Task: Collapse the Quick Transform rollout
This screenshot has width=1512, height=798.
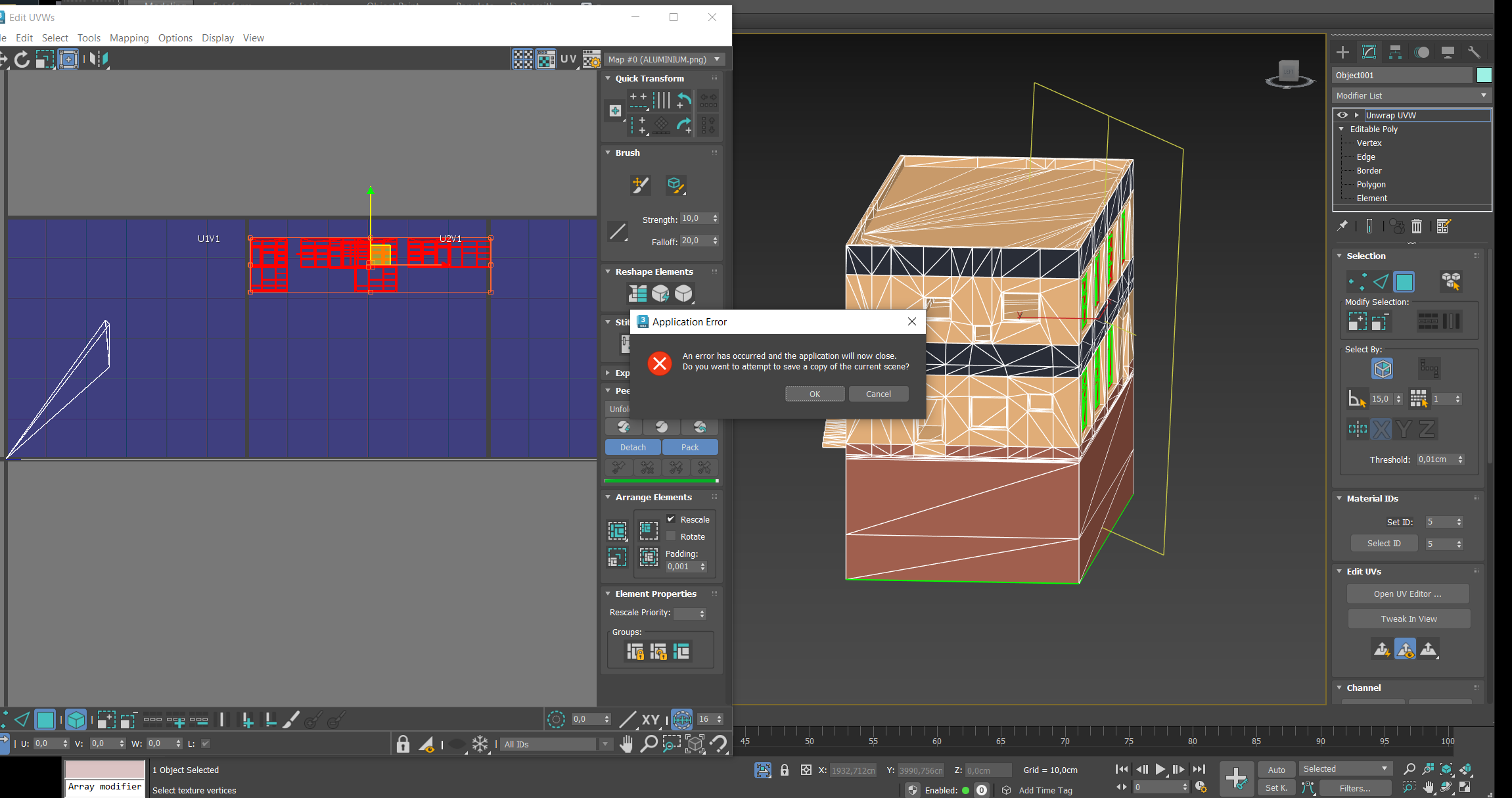Action: point(608,78)
